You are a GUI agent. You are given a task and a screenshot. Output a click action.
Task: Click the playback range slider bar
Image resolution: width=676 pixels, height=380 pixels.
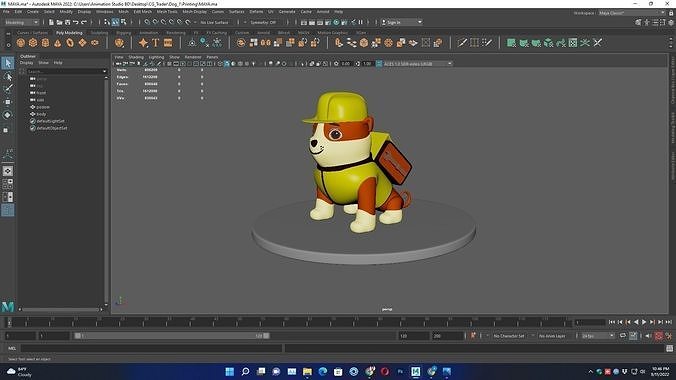click(x=172, y=336)
